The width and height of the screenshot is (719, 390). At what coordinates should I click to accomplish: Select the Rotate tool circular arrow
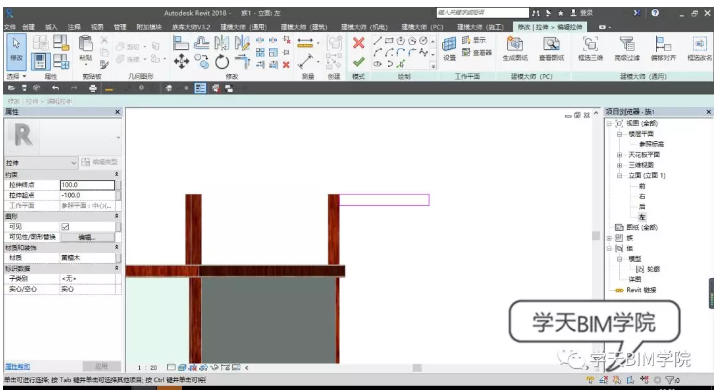(x=222, y=61)
